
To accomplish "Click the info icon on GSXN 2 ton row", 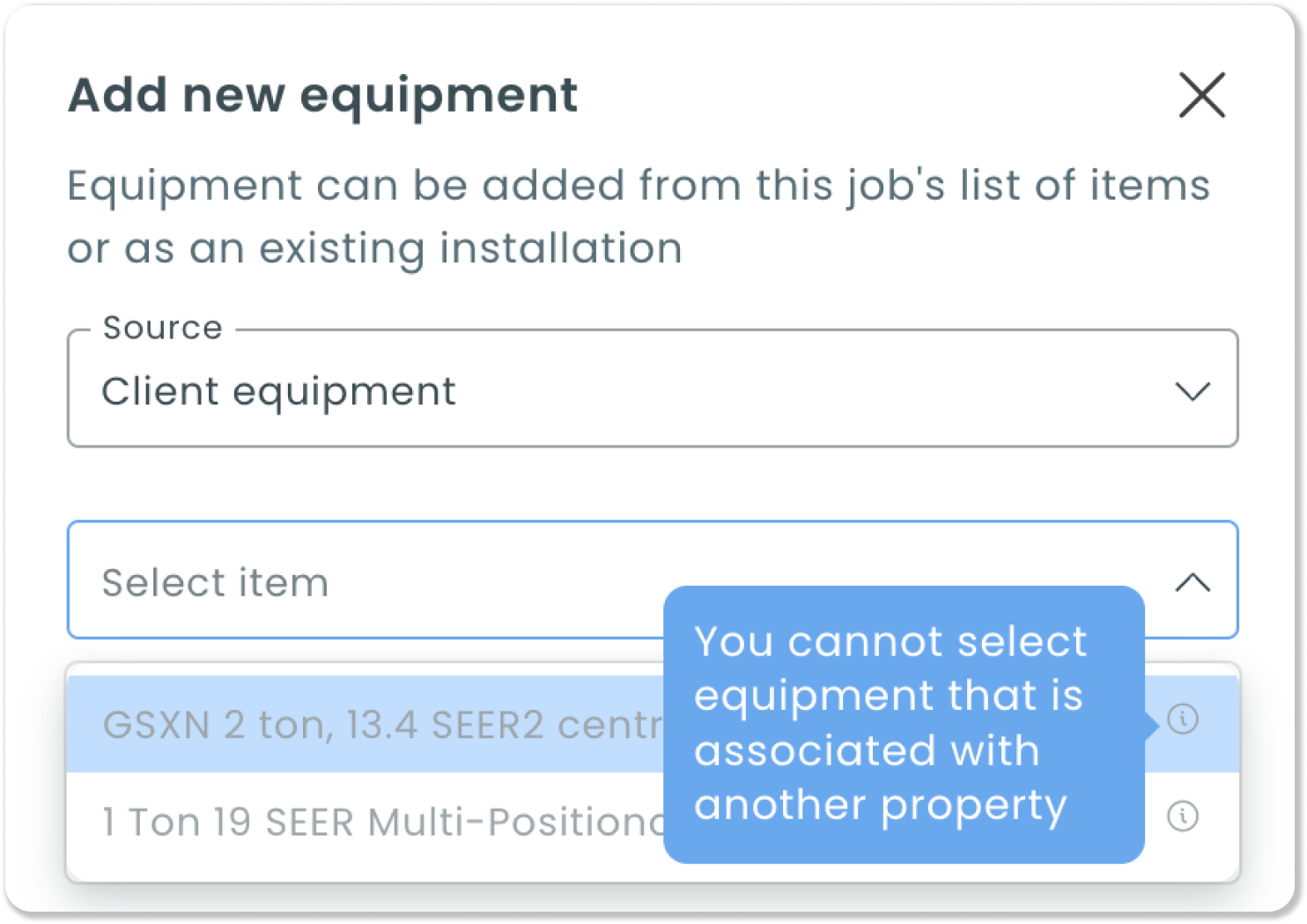I will click(x=1183, y=720).
